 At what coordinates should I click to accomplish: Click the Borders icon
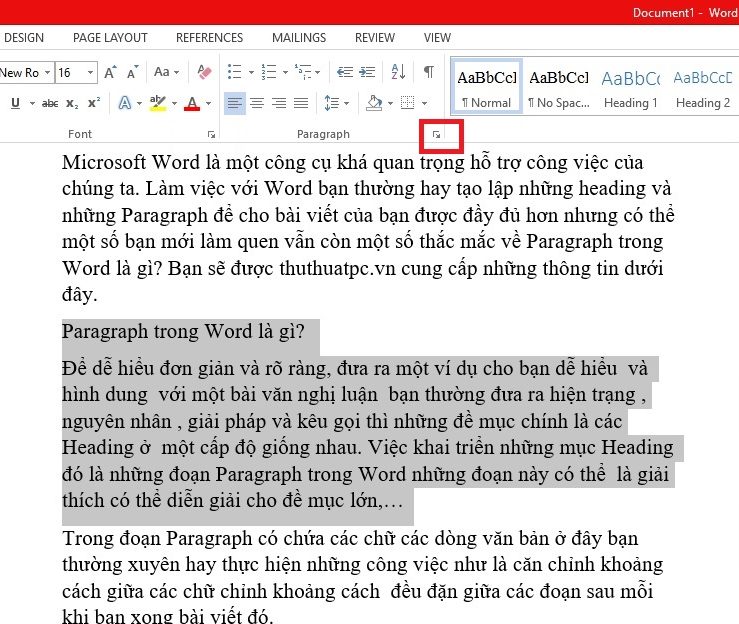point(407,103)
